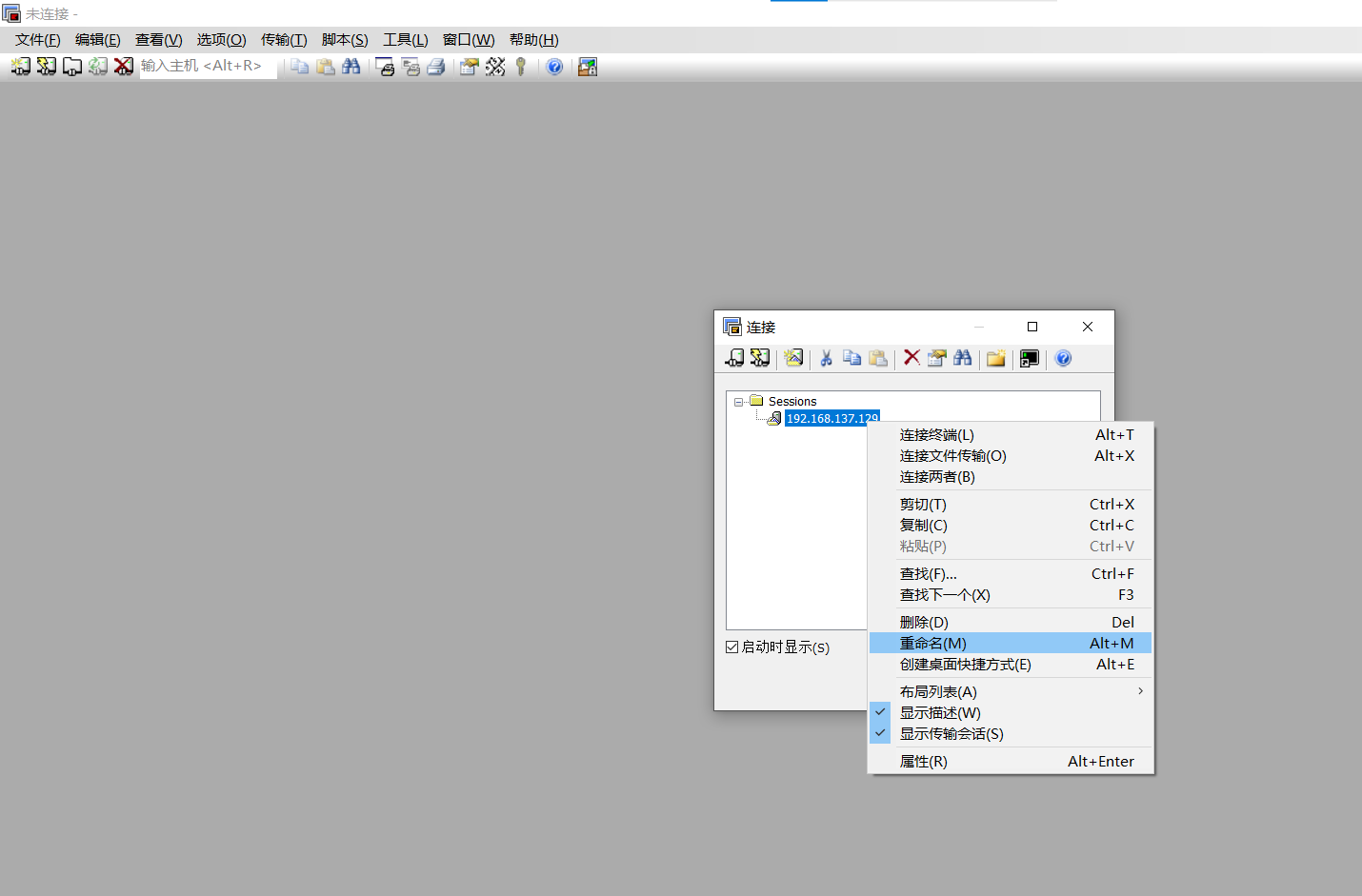The image size is (1362, 896).
Task: Click the Connect icon in main toolbar
Action: (20, 67)
